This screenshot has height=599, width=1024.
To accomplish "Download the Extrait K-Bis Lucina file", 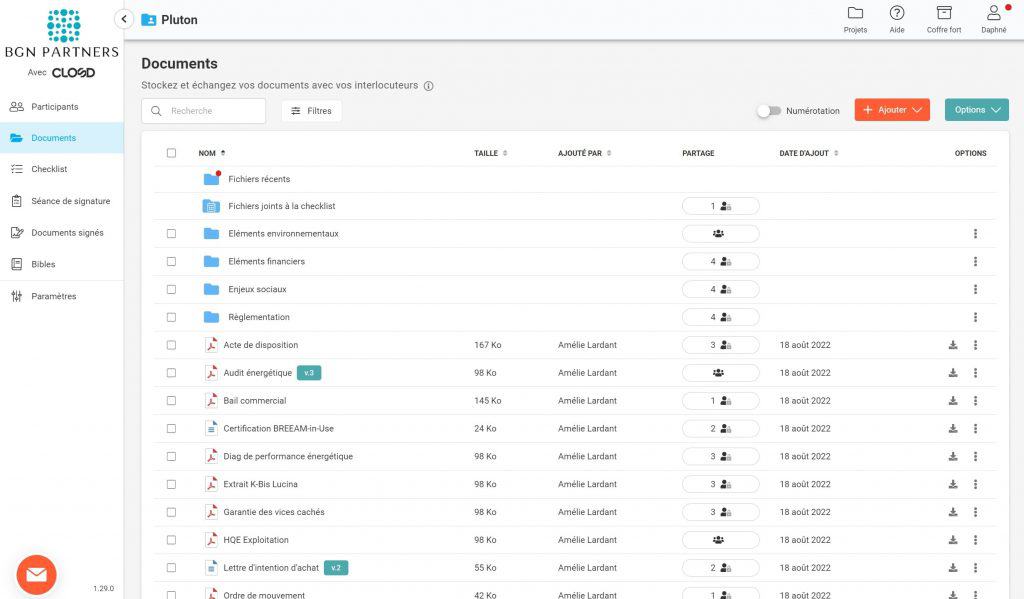I will pos(953,484).
